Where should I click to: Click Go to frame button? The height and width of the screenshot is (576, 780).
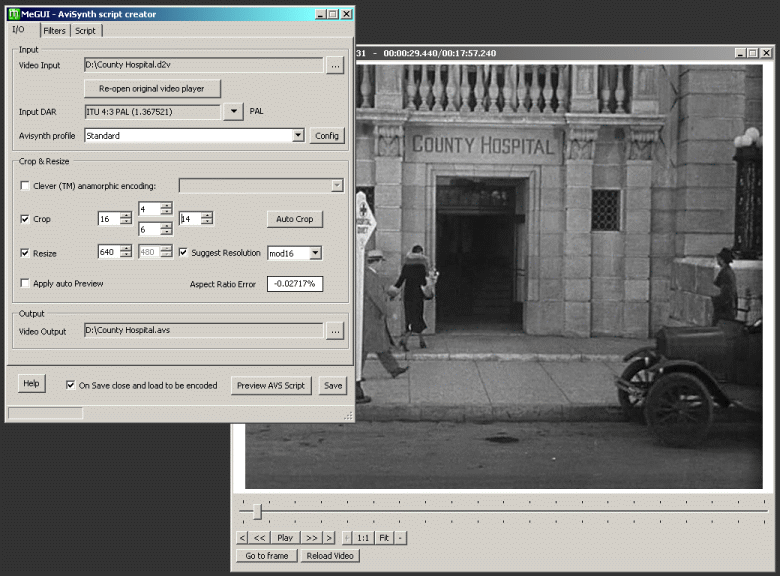(x=267, y=556)
